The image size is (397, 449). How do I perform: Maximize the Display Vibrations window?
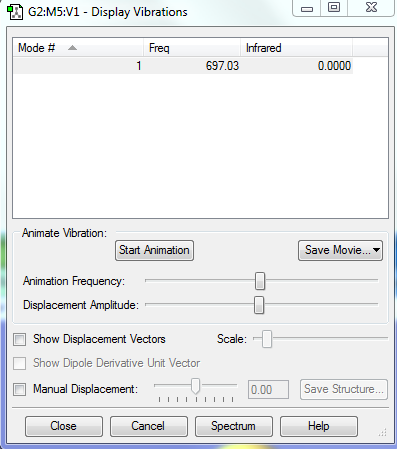[334, 8]
